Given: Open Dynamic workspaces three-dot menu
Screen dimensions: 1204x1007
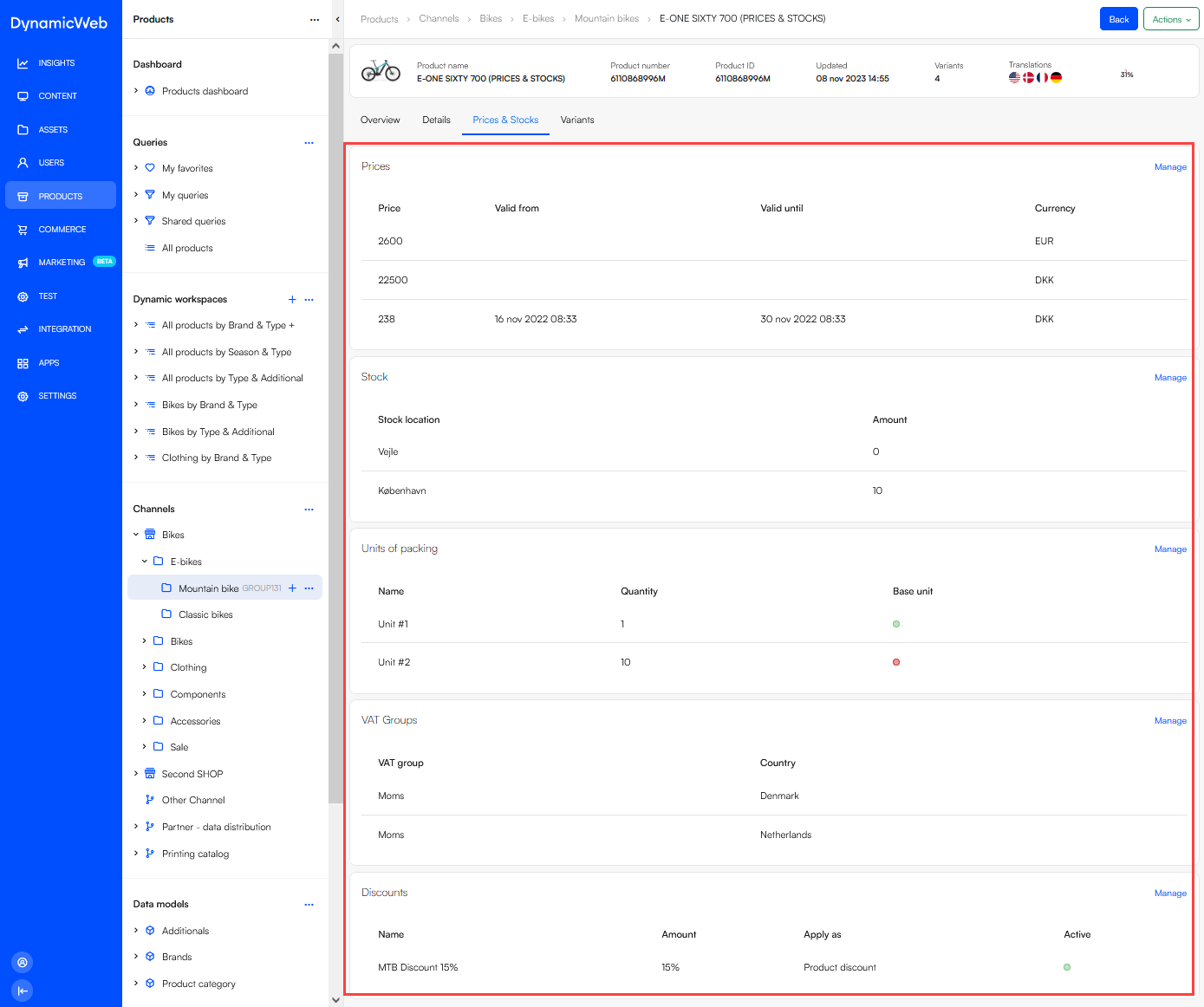Looking at the screenshot, I should (309, 300).
